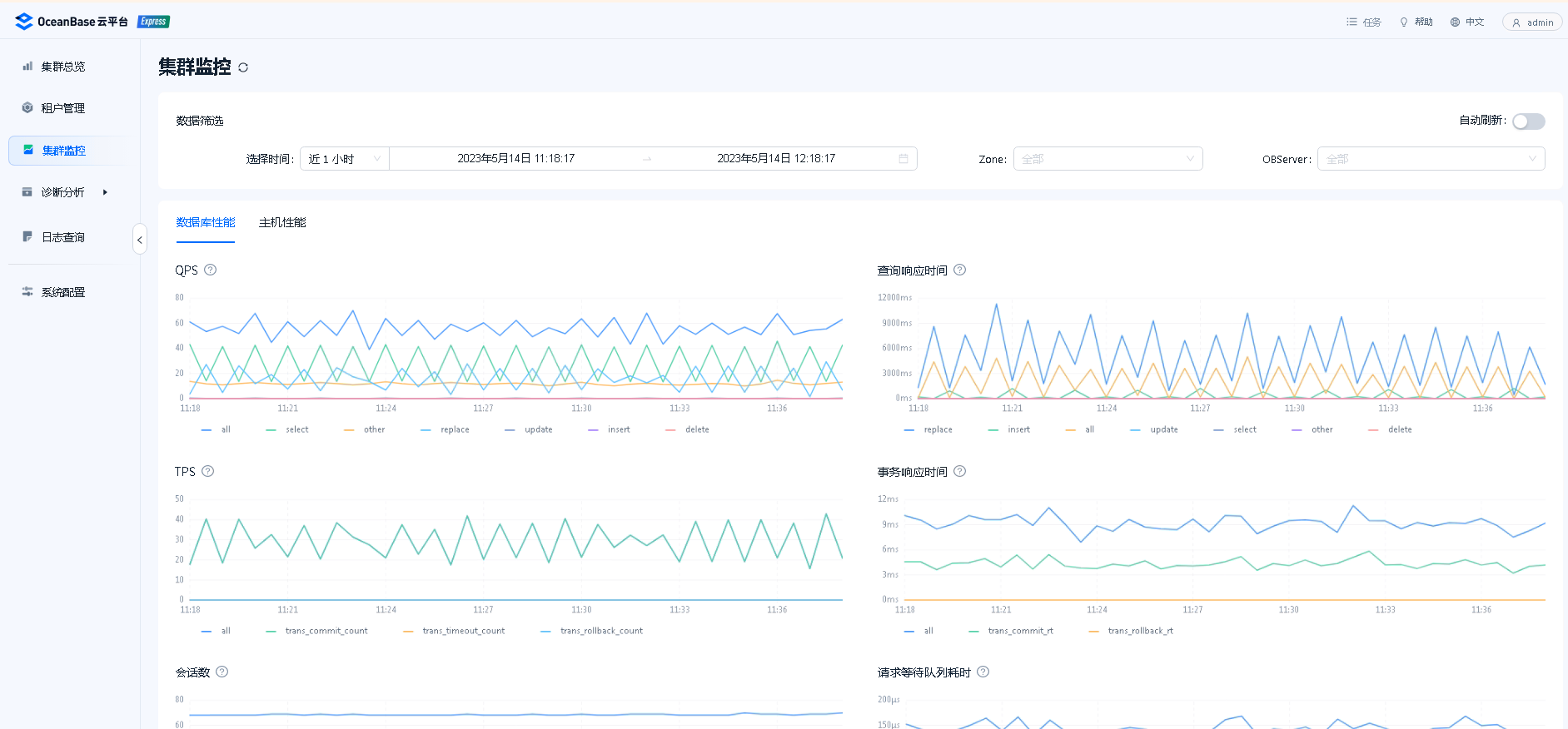Toggle trans_commit_rt in transaction response legend
The height and width of the screenshot is (729, 1568).
pyautogui.click(x=1011, y=631)
